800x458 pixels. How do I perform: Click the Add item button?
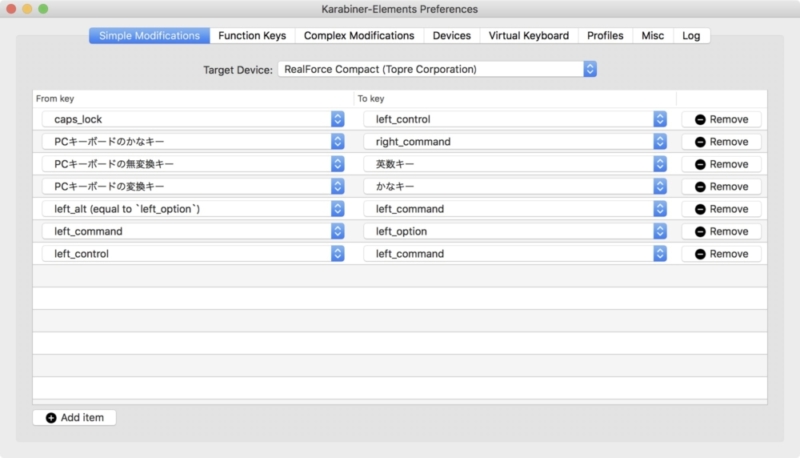tap(74, 418)
